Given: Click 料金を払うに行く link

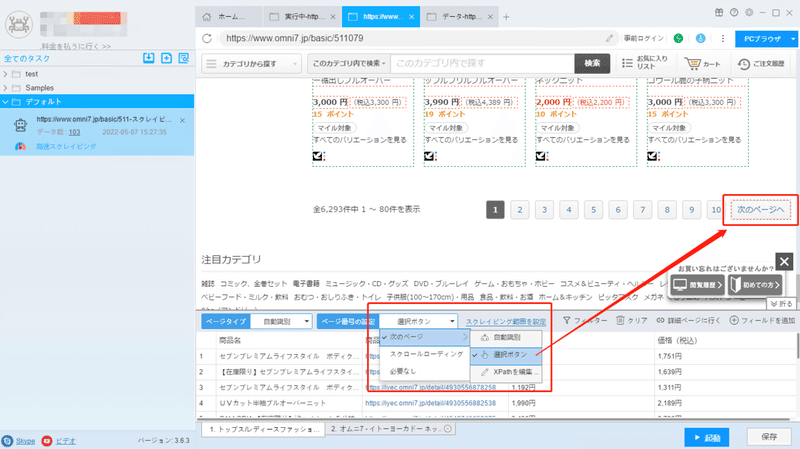Looking at the screenshot, I should pos(76,46).
